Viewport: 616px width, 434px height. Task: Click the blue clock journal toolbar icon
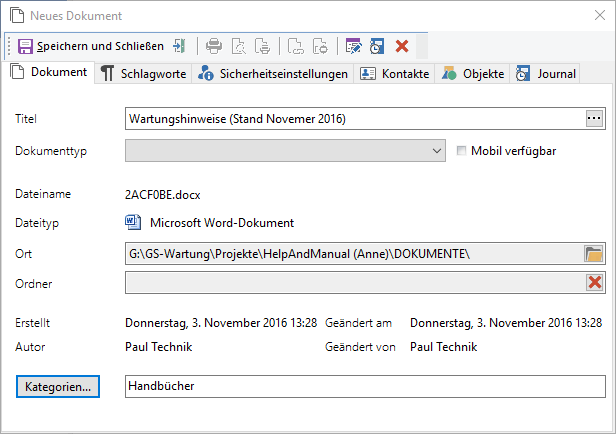377,46
